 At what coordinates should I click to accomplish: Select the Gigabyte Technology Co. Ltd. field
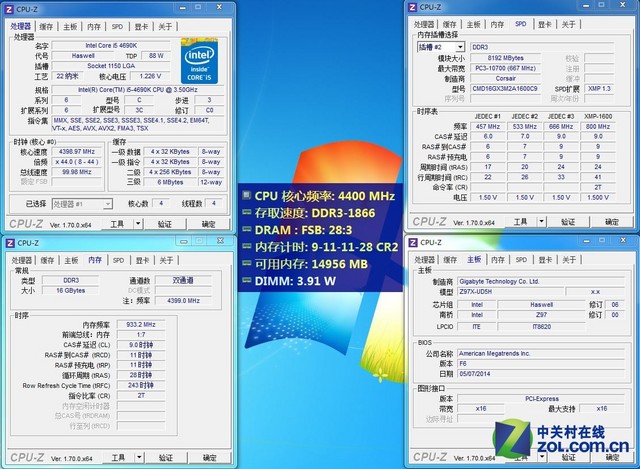click(x=541, y=281)
